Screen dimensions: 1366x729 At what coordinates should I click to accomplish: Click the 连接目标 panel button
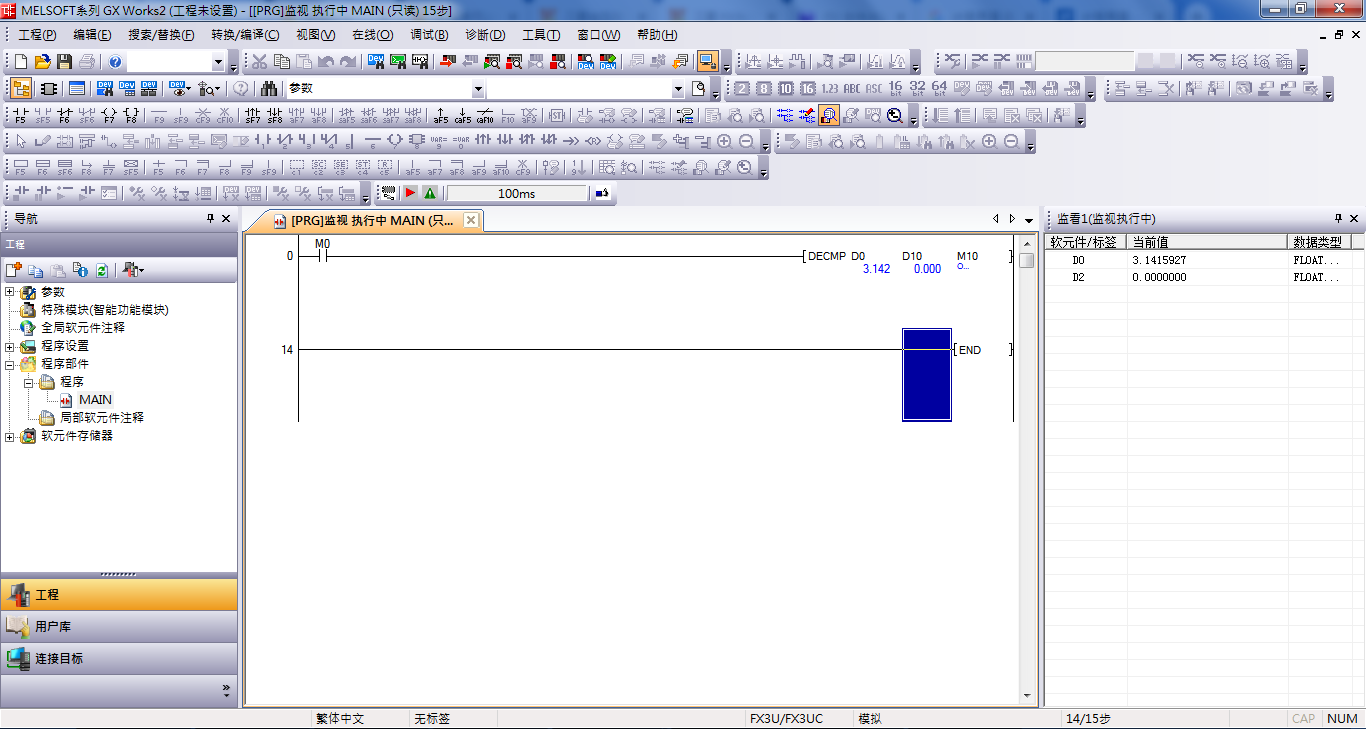click(x=119, y=659)
